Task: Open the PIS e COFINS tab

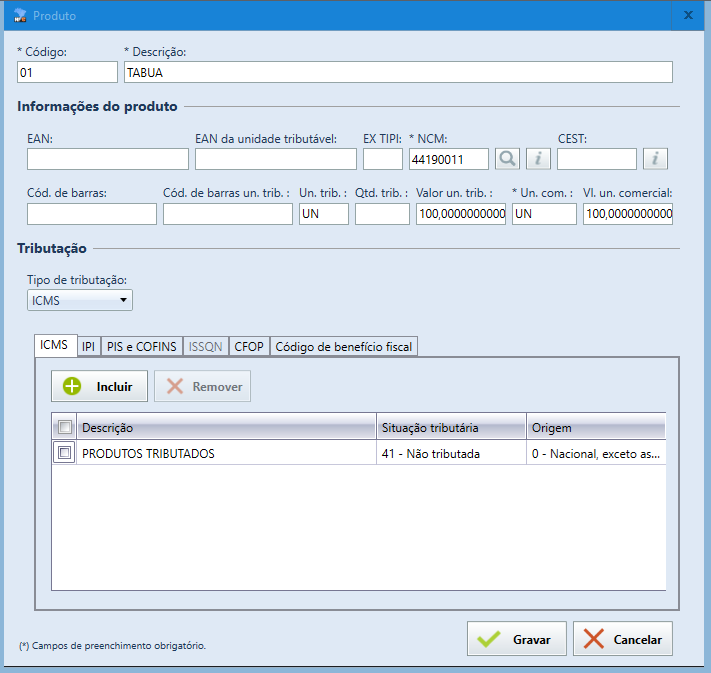Action: (141, 346)
